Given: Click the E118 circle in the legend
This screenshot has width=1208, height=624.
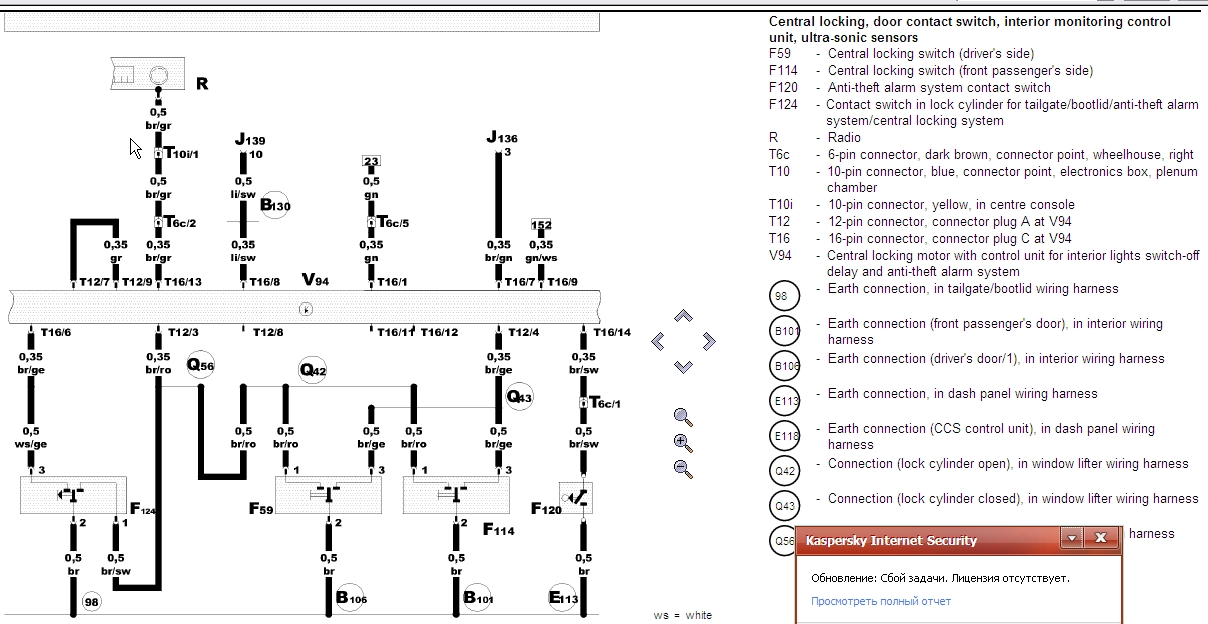Looking at the screenshot, I should coord(785,436).
